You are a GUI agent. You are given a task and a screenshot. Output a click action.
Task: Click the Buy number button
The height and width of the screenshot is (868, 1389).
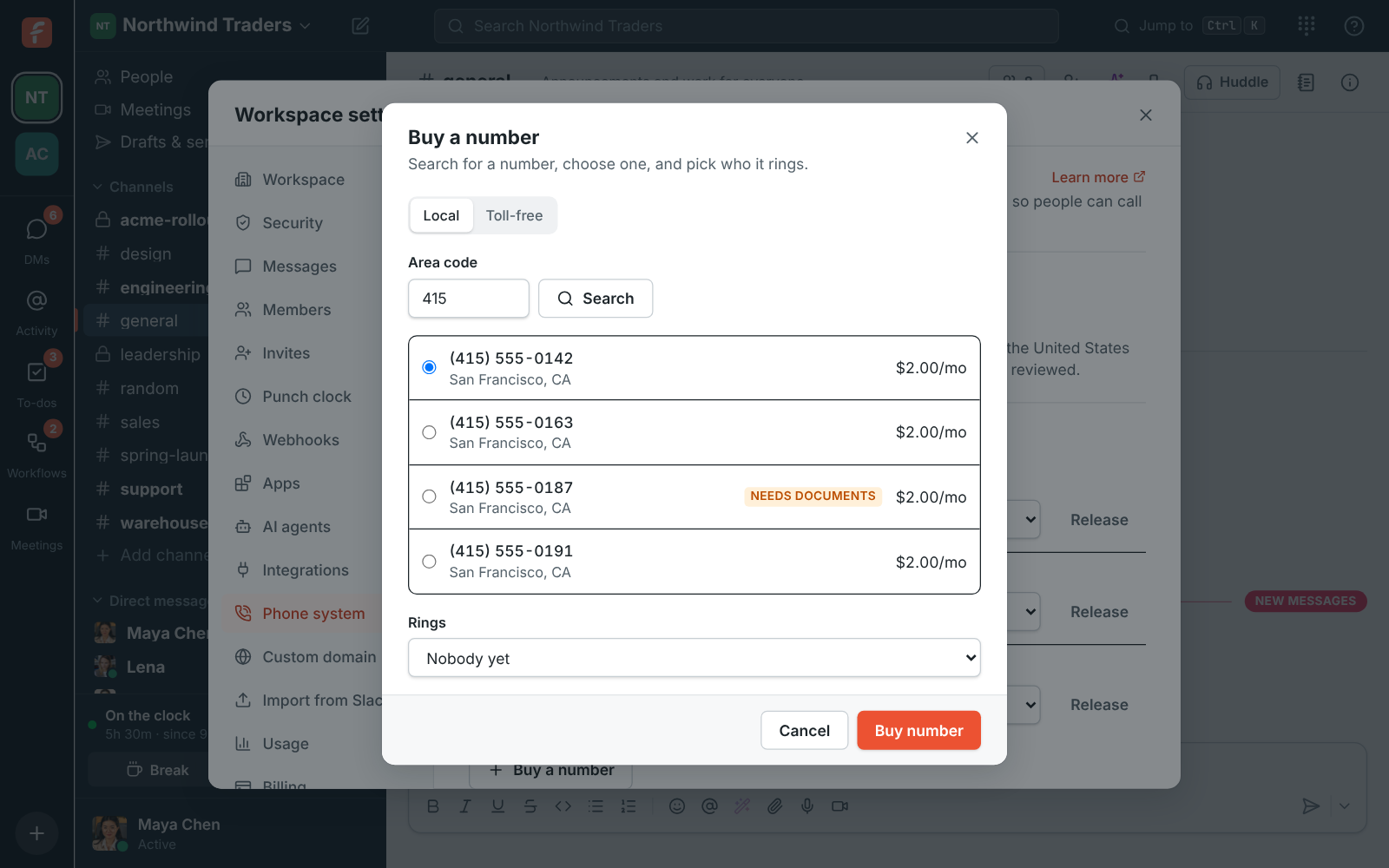pyautogui.click(x=918, y=731)
